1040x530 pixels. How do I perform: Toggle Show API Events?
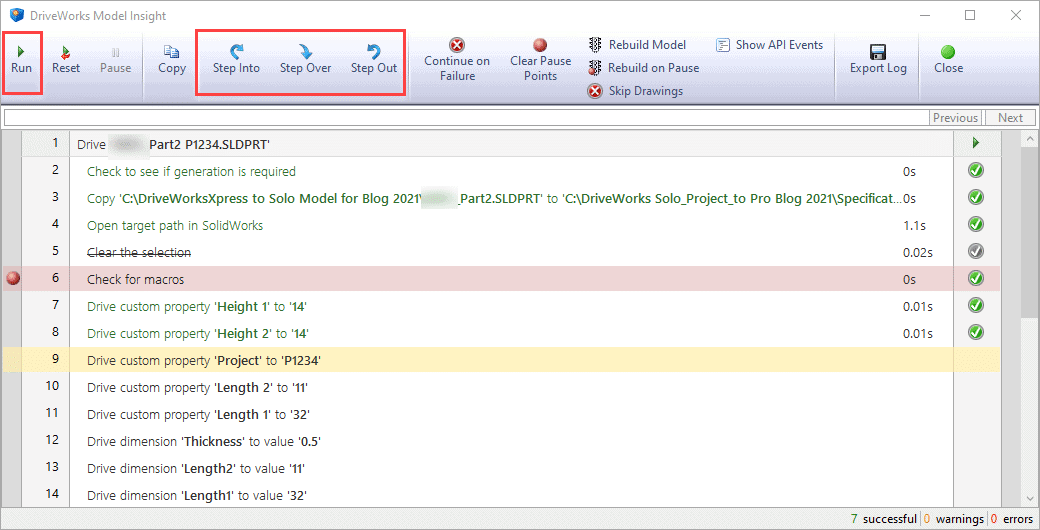pyautogui.click(x=769, y=45)
